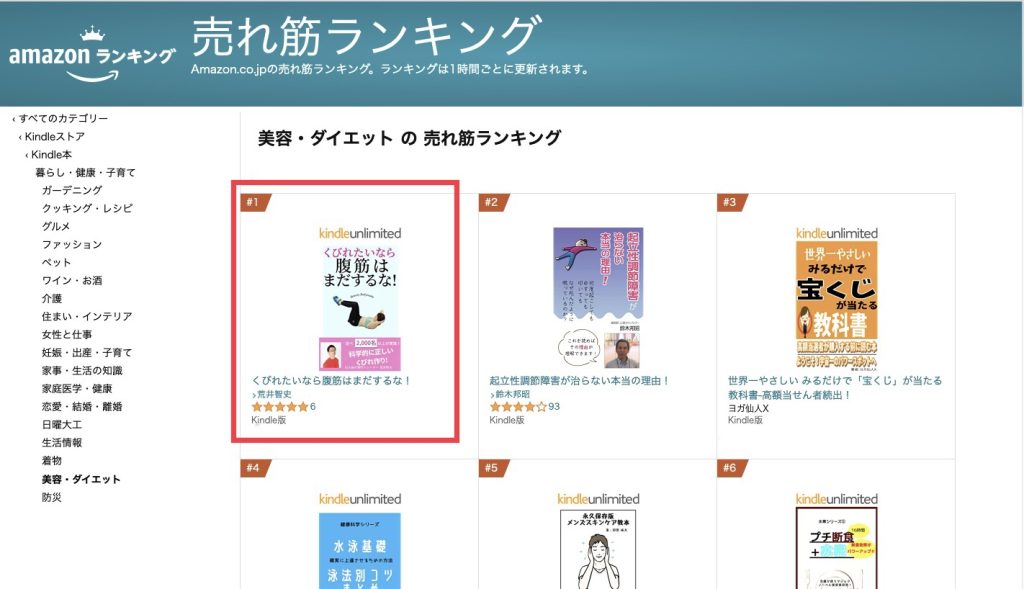1024x589 pixels.
Task: Go up to Kindleストア category
Action: (x=52, y=136)
